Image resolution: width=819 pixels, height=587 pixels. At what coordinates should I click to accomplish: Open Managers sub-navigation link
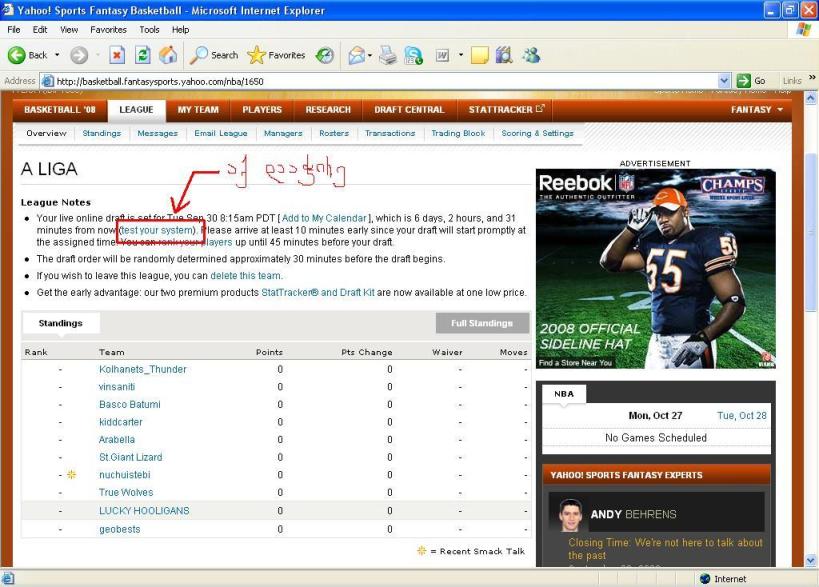tap(283, 133)
